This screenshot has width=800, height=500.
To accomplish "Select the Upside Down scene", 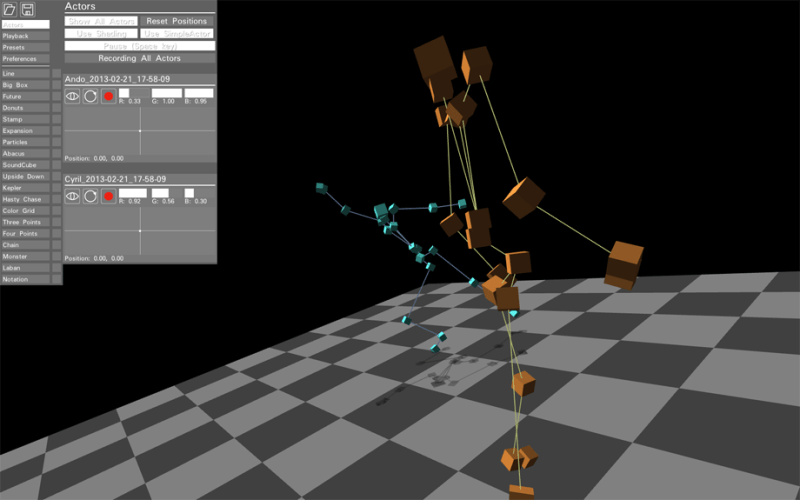I will pyautogui.click(x=26, y=176).
